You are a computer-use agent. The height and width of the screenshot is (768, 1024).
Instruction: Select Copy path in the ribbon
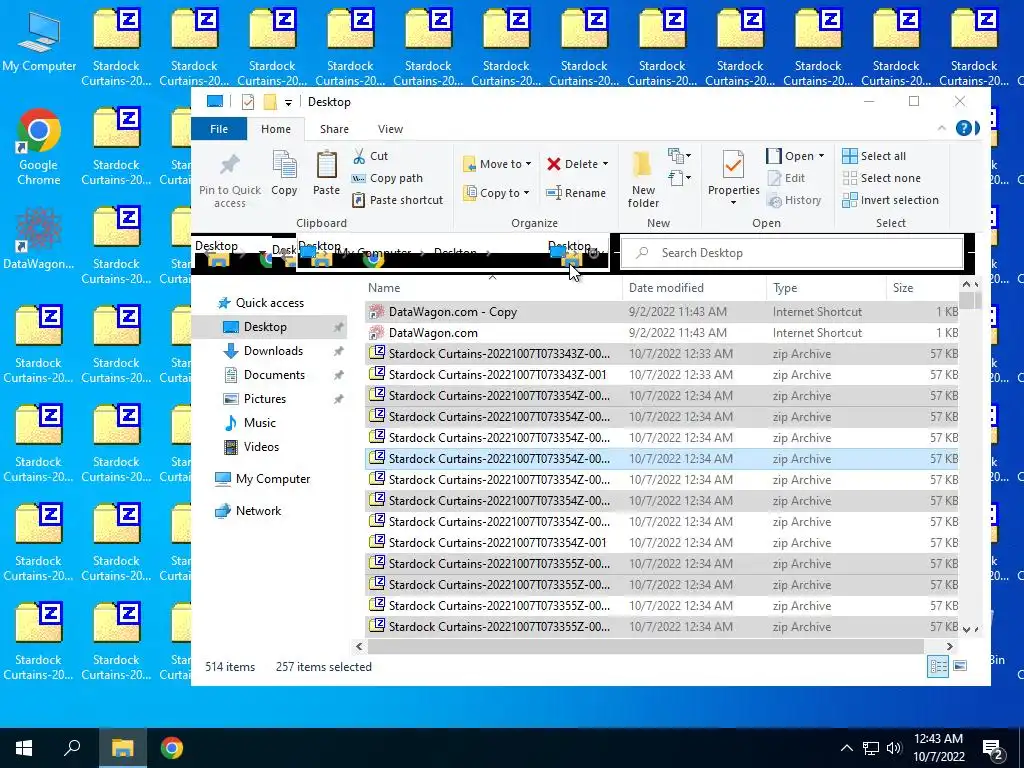pyautogui.click(x=387, y=178)
